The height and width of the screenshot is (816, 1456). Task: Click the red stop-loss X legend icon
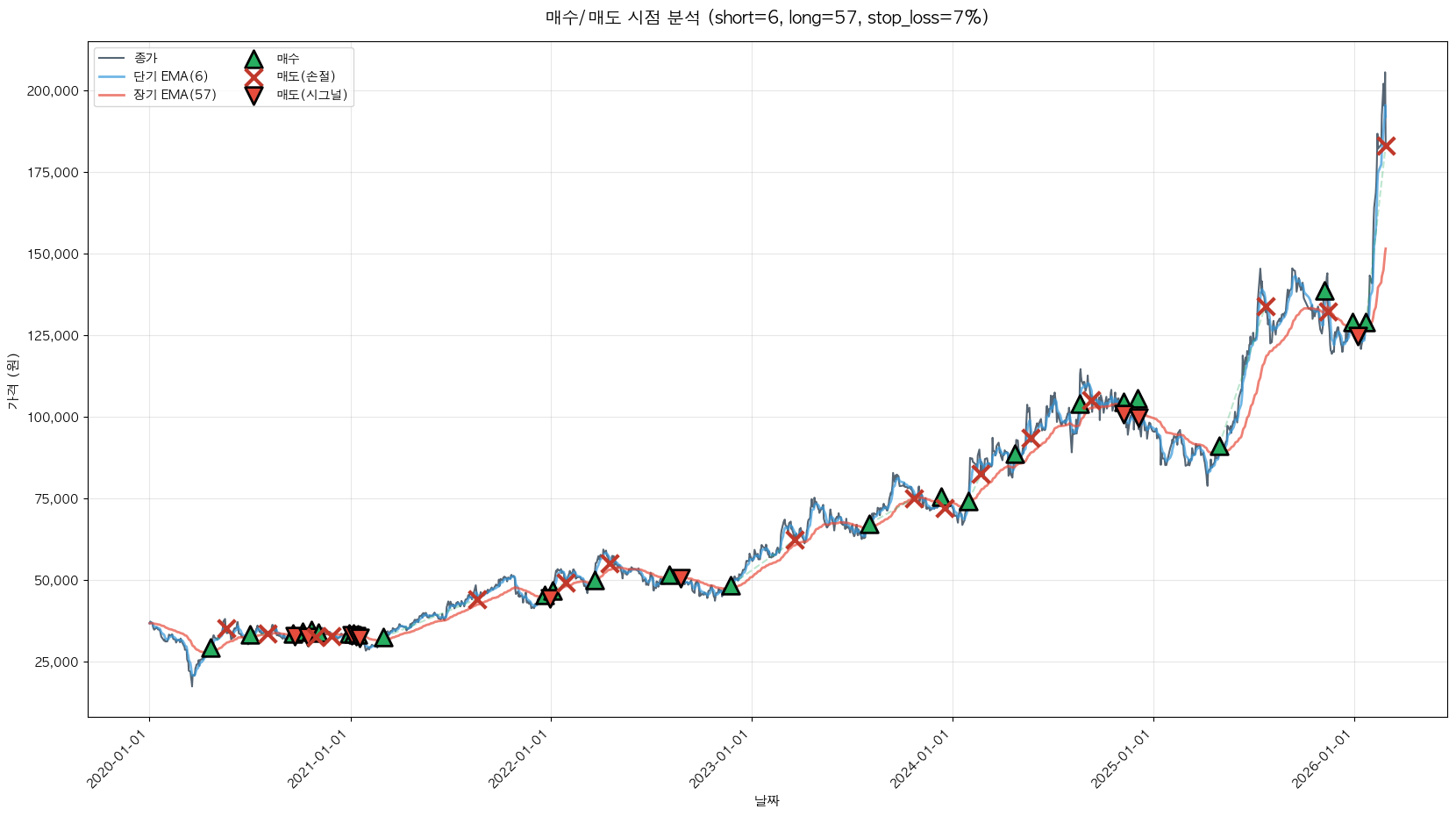[253, 77]
